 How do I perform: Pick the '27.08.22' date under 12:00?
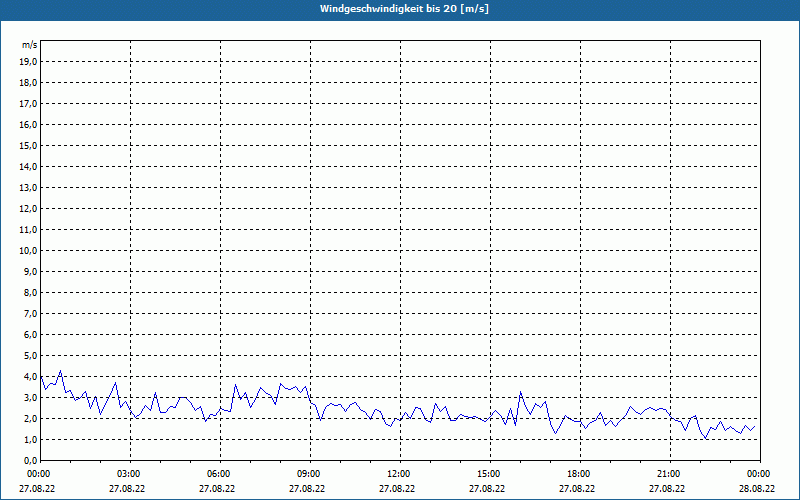pyautogui.click(x=397, y=488)
